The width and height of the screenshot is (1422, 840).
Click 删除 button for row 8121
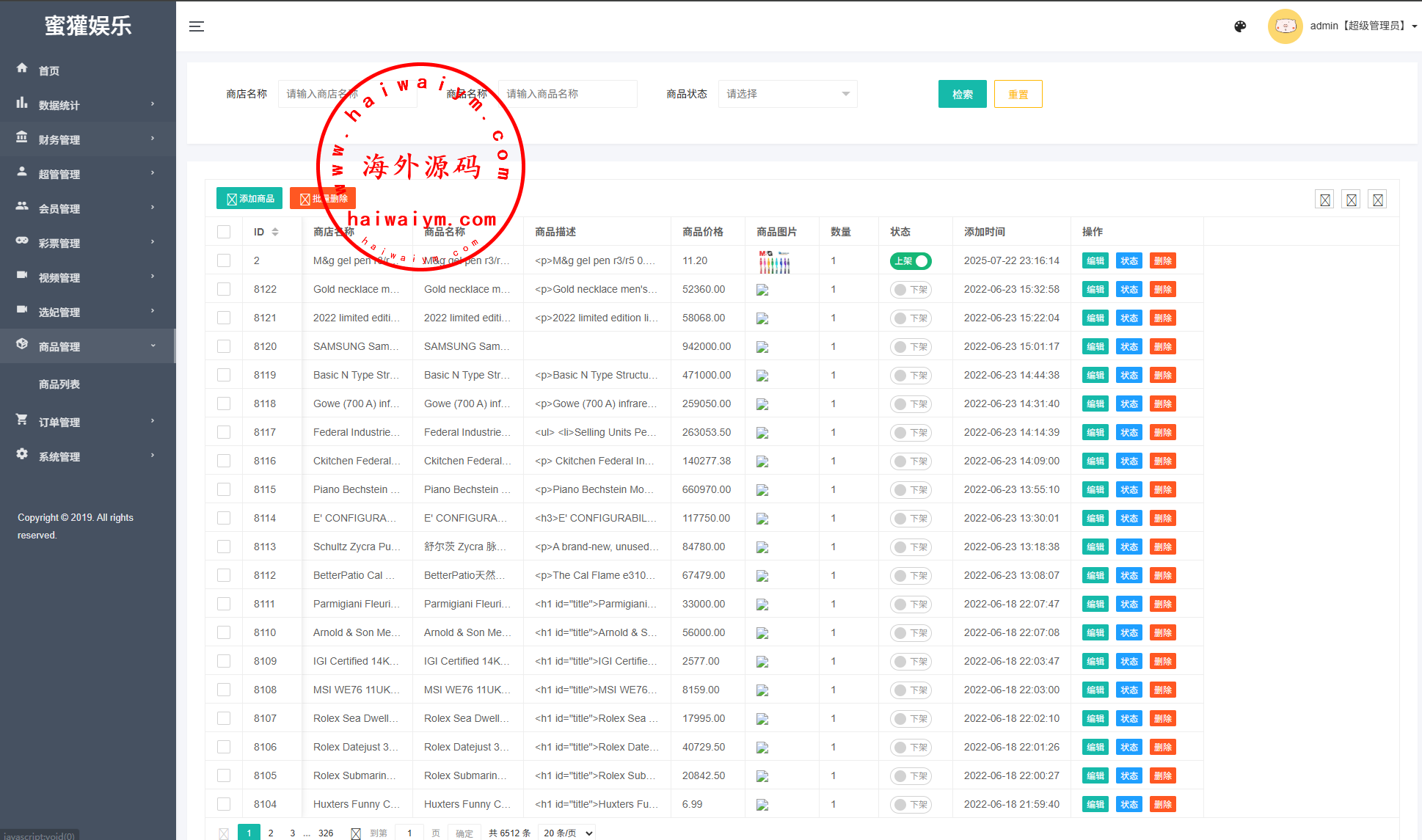1162,318
